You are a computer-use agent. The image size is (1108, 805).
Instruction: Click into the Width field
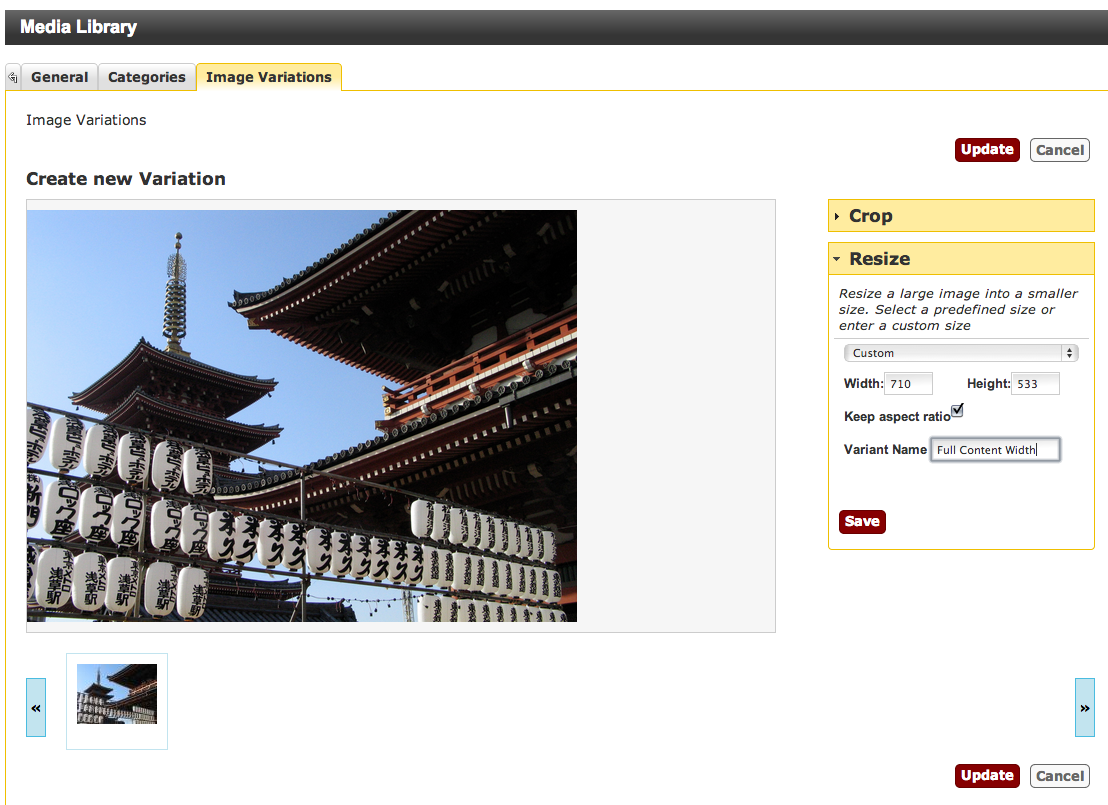(909, 384)
